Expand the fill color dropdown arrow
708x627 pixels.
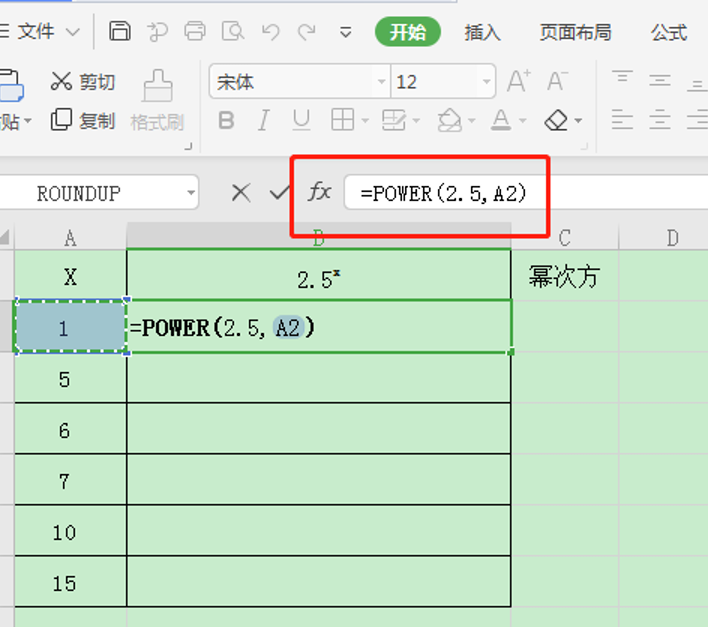coord(471,121)
